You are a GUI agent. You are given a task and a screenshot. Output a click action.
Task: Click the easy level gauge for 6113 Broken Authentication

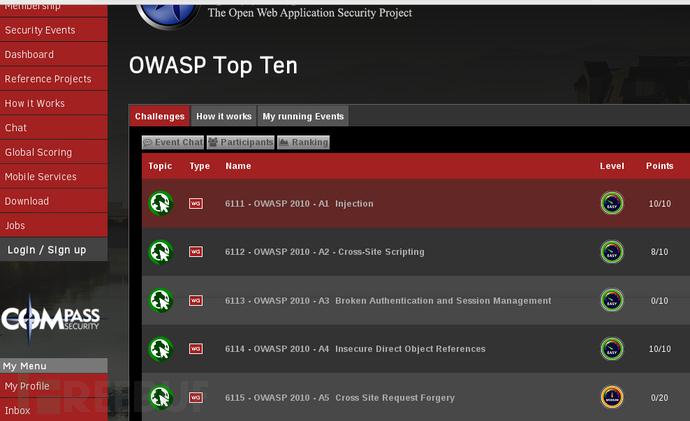[612, 300]
